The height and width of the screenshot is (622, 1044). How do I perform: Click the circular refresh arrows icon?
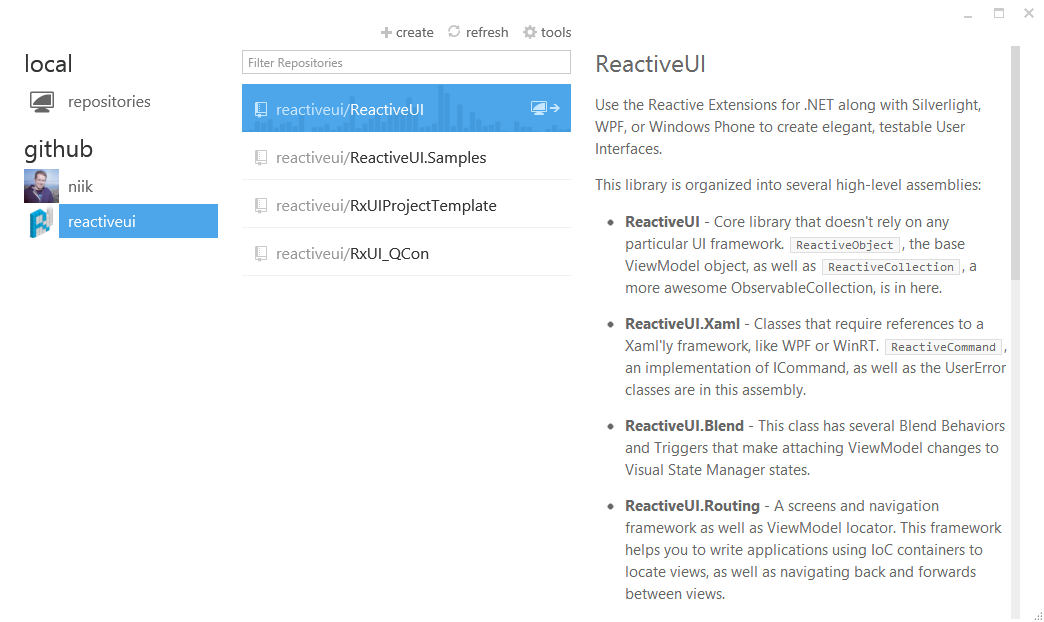[x=454, y=31]
